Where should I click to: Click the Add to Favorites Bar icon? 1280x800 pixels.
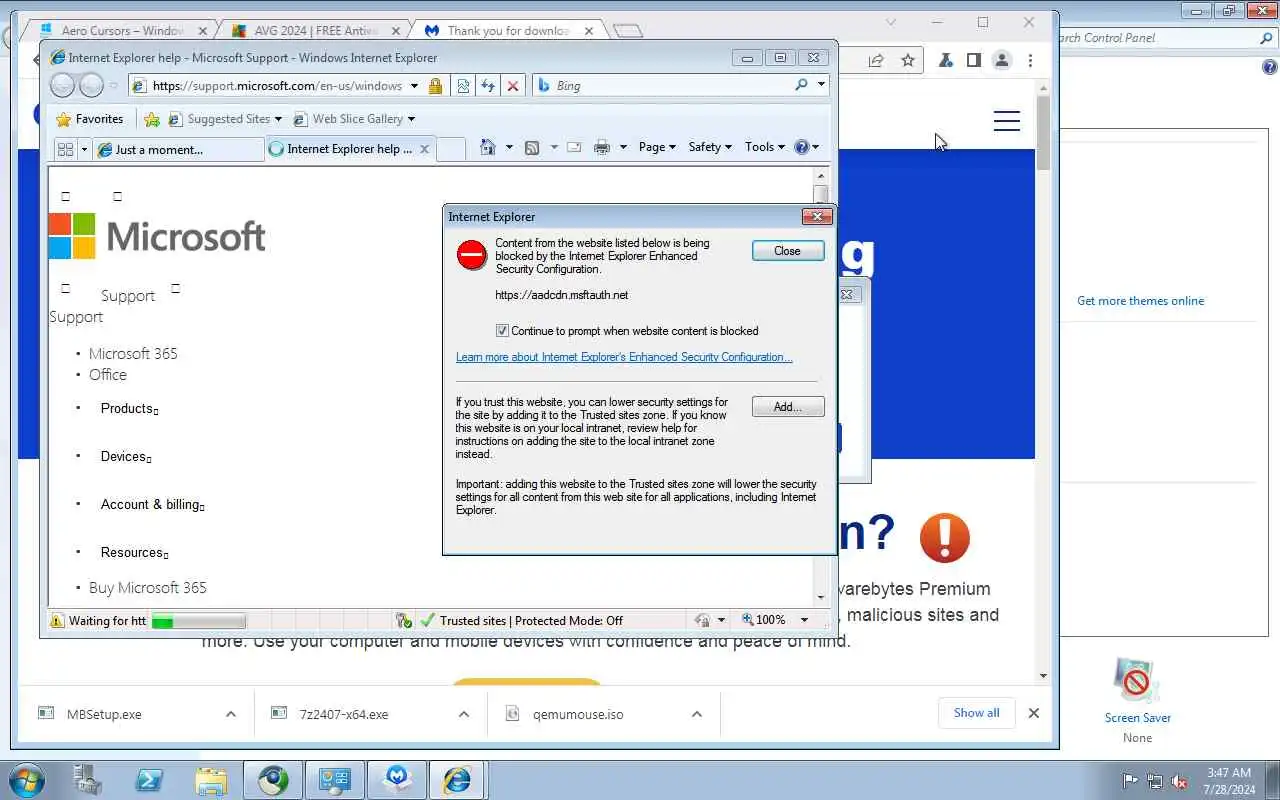pos(152,119)
